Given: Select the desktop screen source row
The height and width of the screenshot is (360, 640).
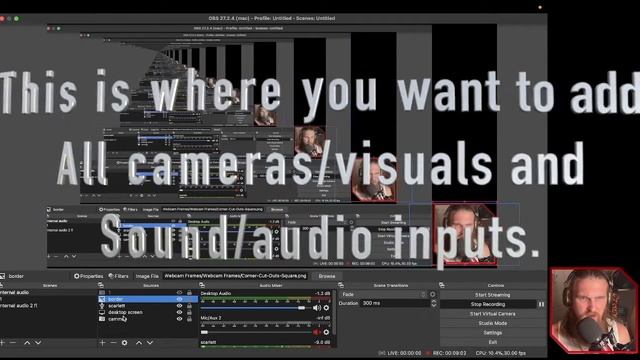Looking at the screenshot, I should click(x=147, y=312).
